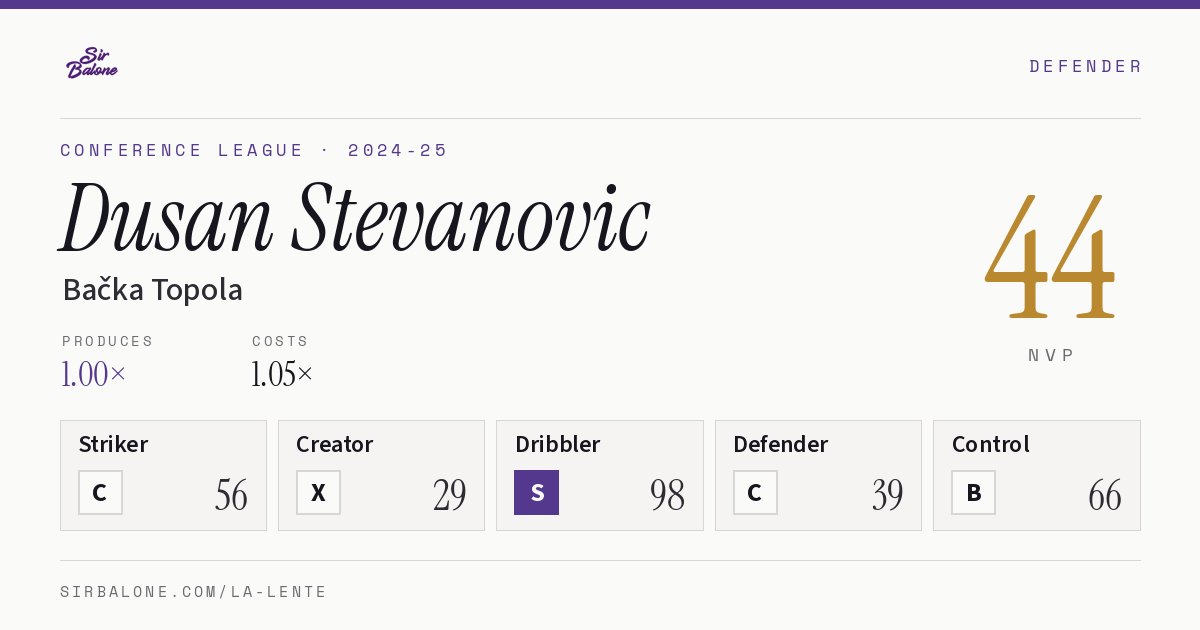The image size is (1200, 630).
Task: Click the Costs 1.05× value
Action: tap(282, 374)
